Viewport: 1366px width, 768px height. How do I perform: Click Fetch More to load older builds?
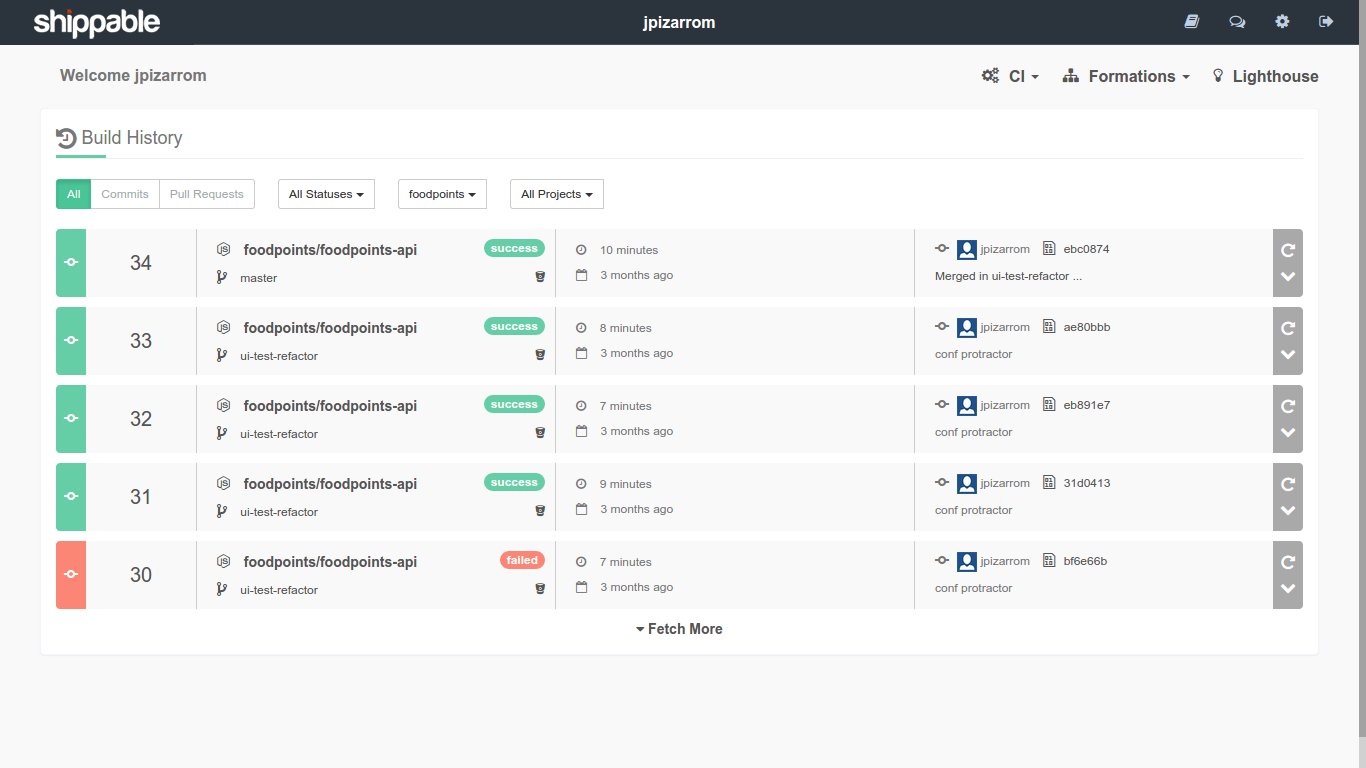(679, 629)
